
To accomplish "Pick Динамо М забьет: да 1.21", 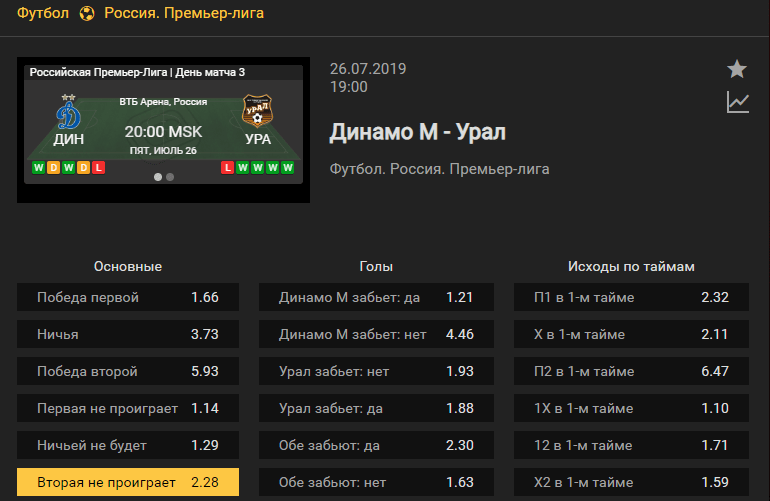I will (376, 297).
